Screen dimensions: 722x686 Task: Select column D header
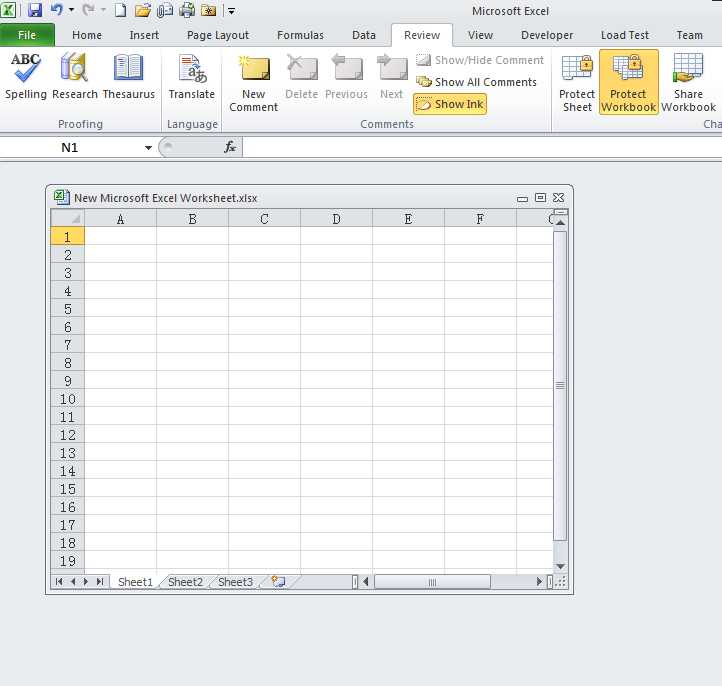[336, 218]
